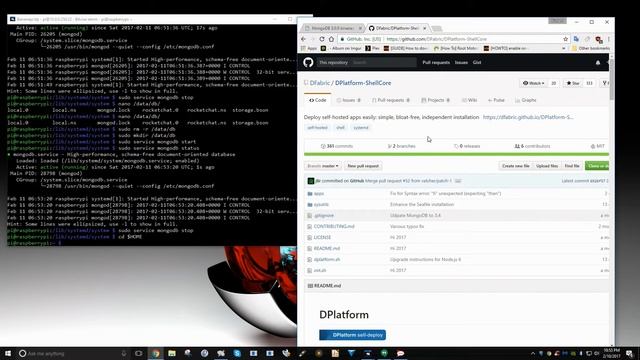Open the Projects tab
640x360 pixels.
435,100
